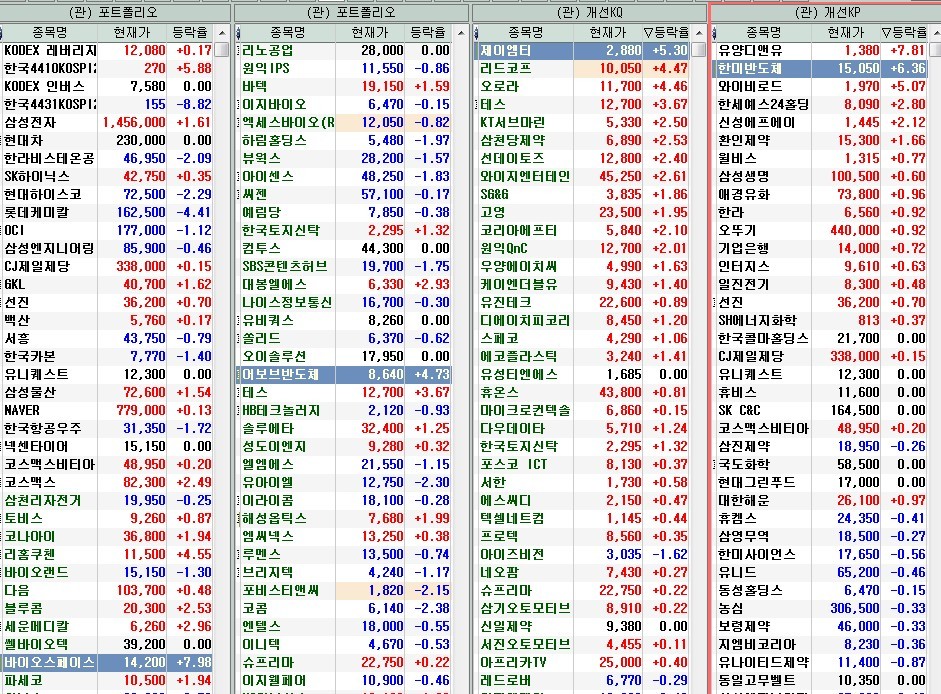Viewport: 941px width, 694px height.
Task: Select the 한국항공우주 row
Action: point(107,429)
